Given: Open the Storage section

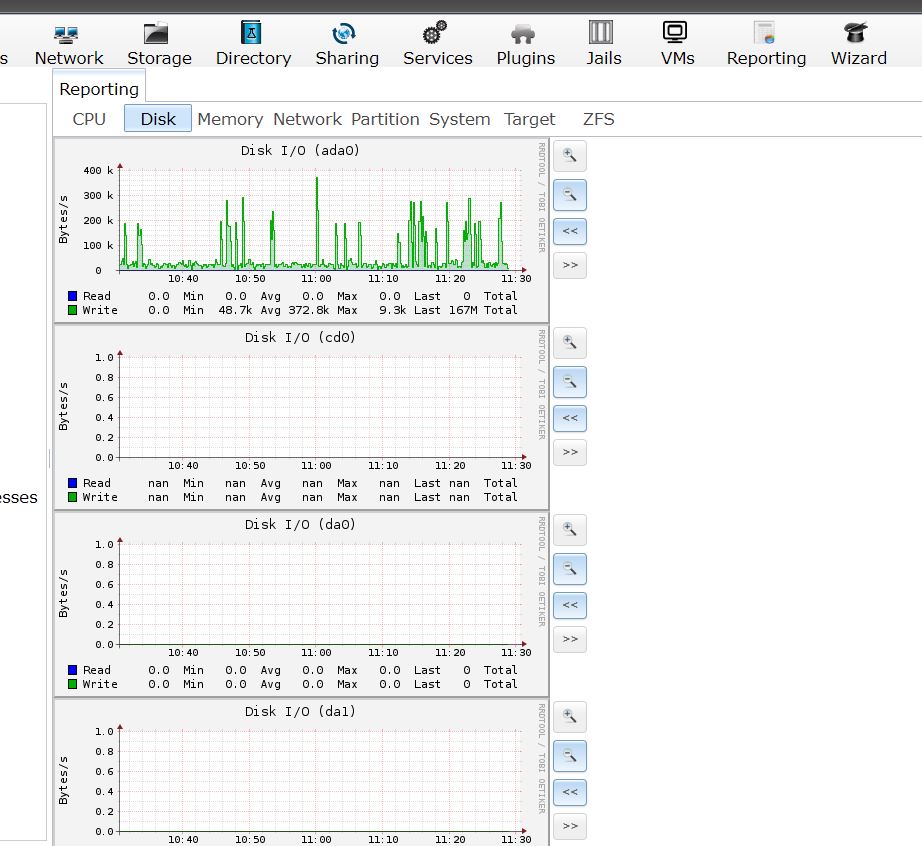Looking at the screenshot, I should coord(159,45).
